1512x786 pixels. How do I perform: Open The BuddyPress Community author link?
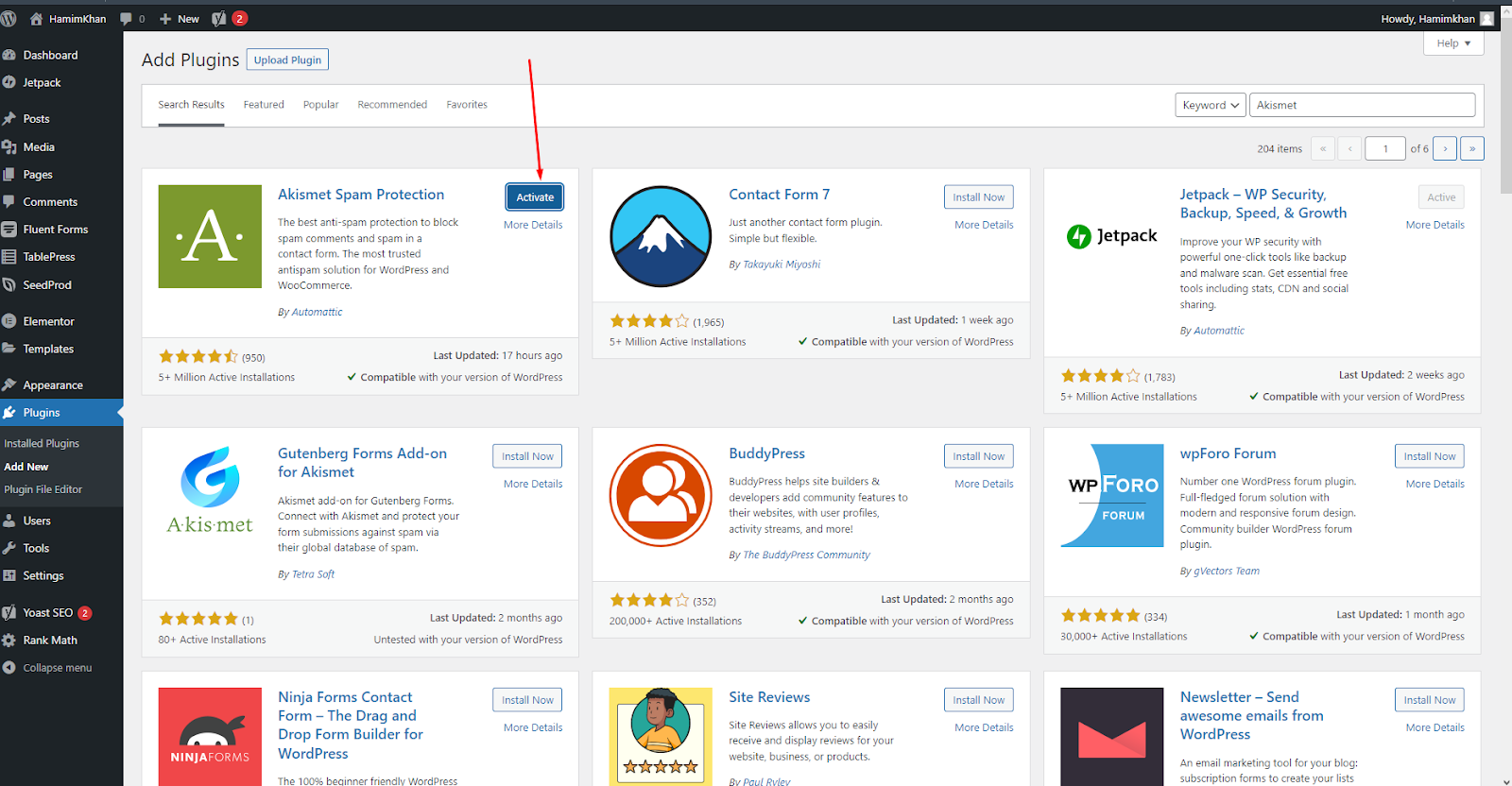807,555
